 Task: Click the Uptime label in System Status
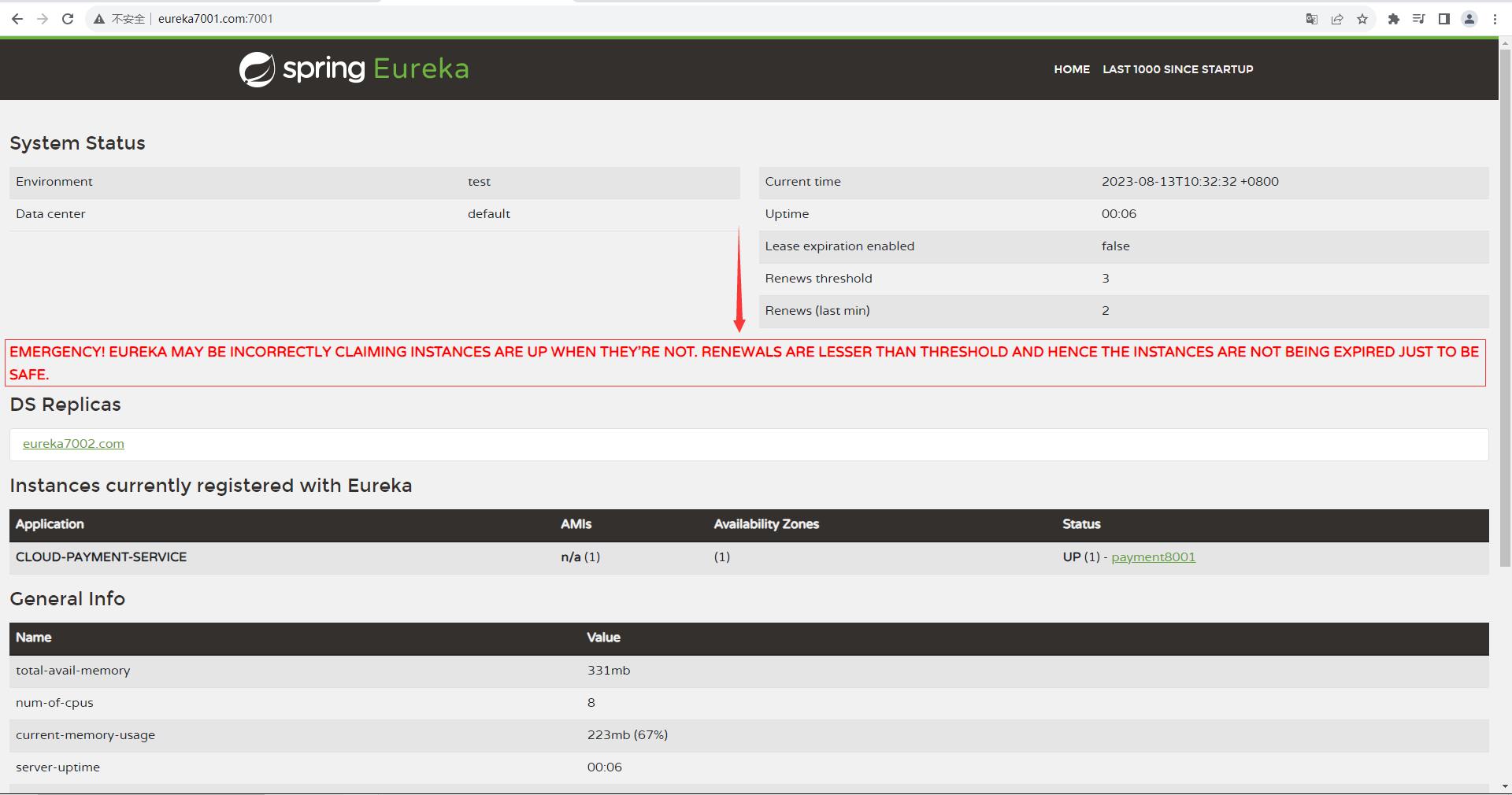[787, 214]
